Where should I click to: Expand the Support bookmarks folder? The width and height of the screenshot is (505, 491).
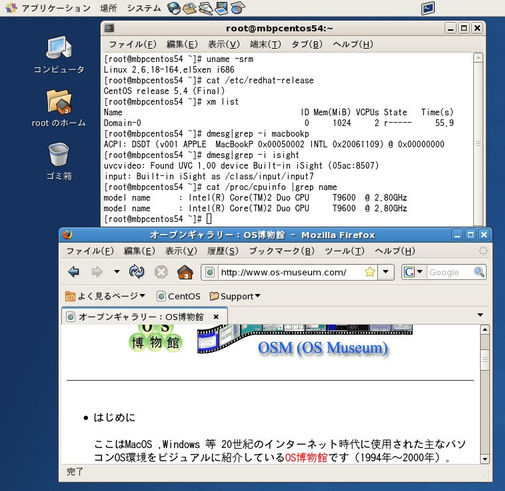click(235, 296)
